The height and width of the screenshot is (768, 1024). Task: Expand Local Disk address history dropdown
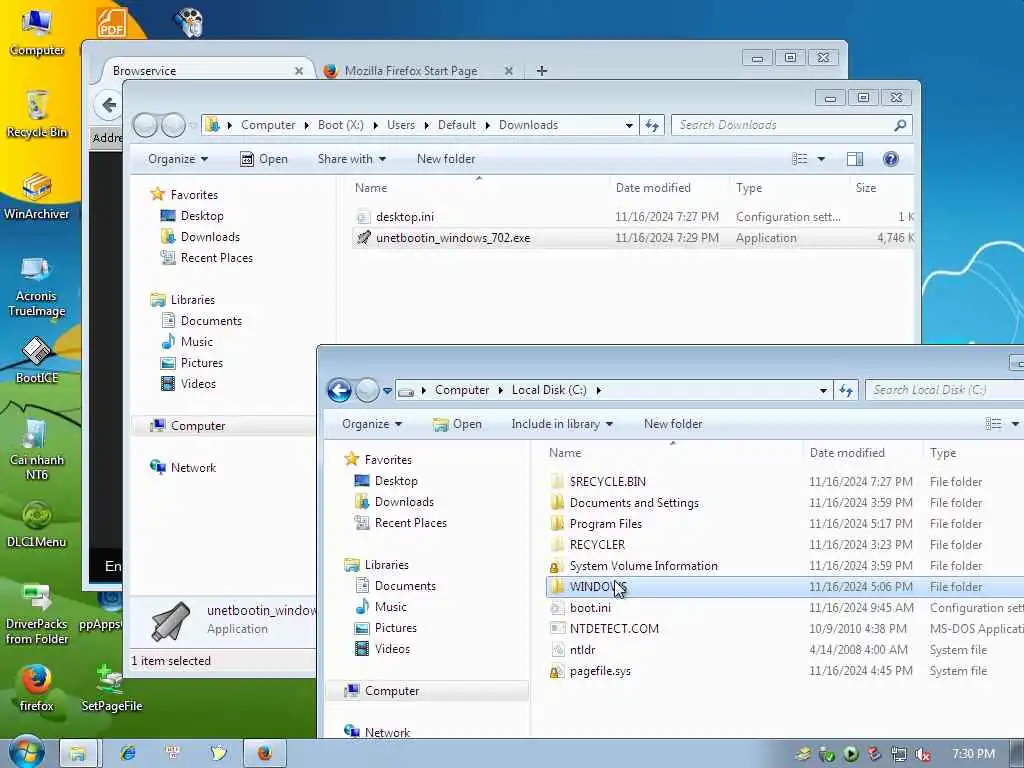(823, 391)
